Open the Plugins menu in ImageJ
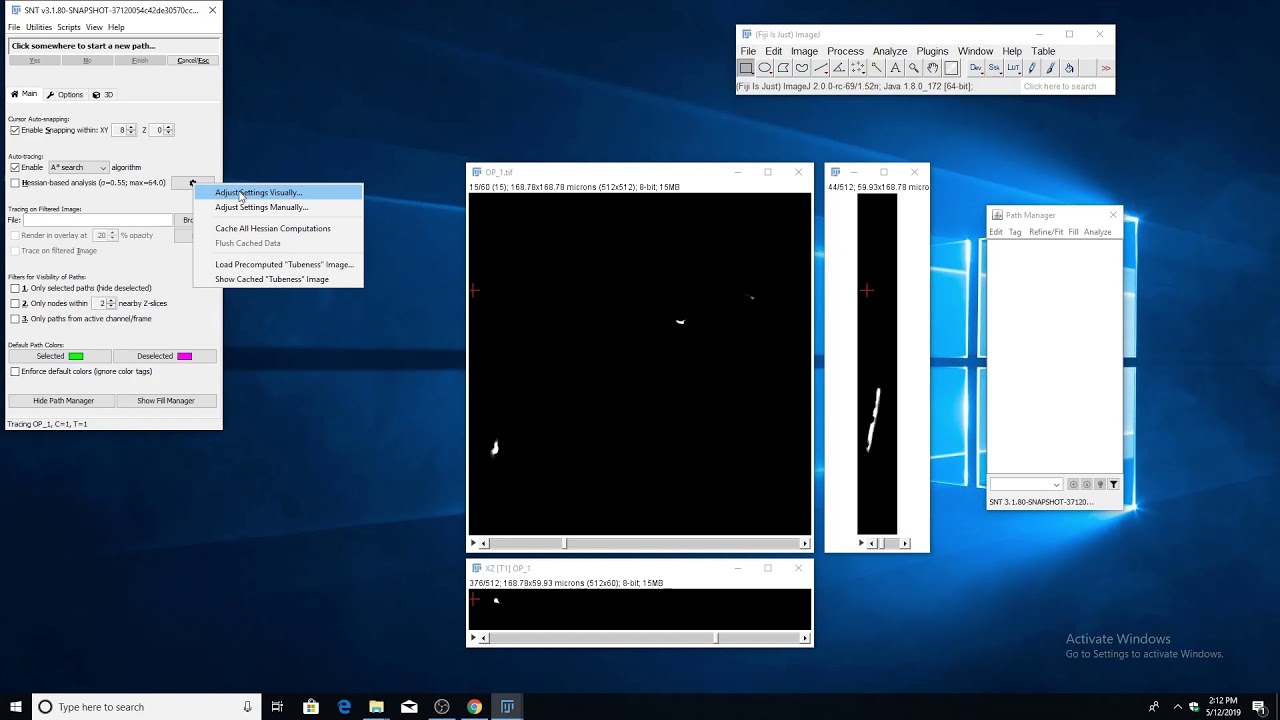The image size is (1280, 720). 932,51
